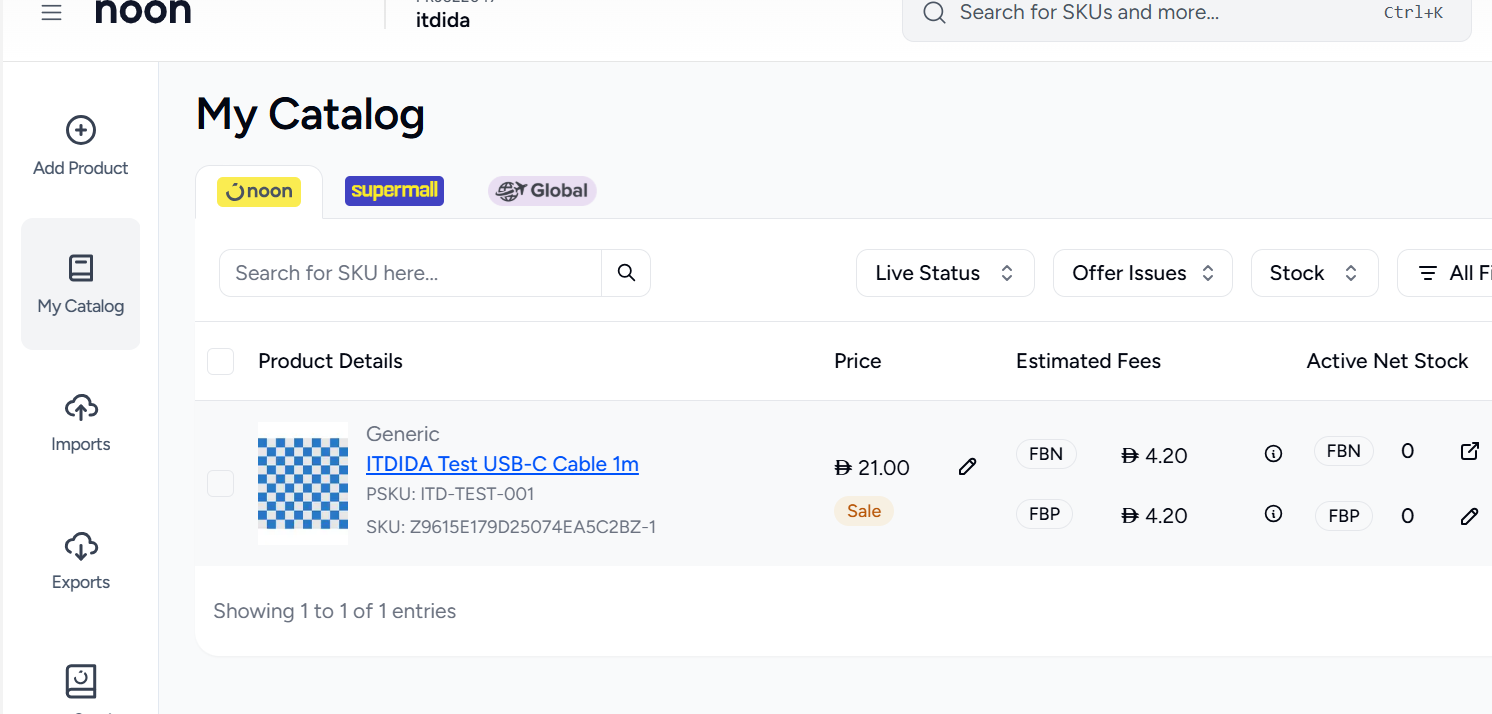Image resolution: width=1492 pixels, height=714 pixels.
Task: Open the ITDIDA Test USB-C Cable 1m link
Action: (502, 464)
